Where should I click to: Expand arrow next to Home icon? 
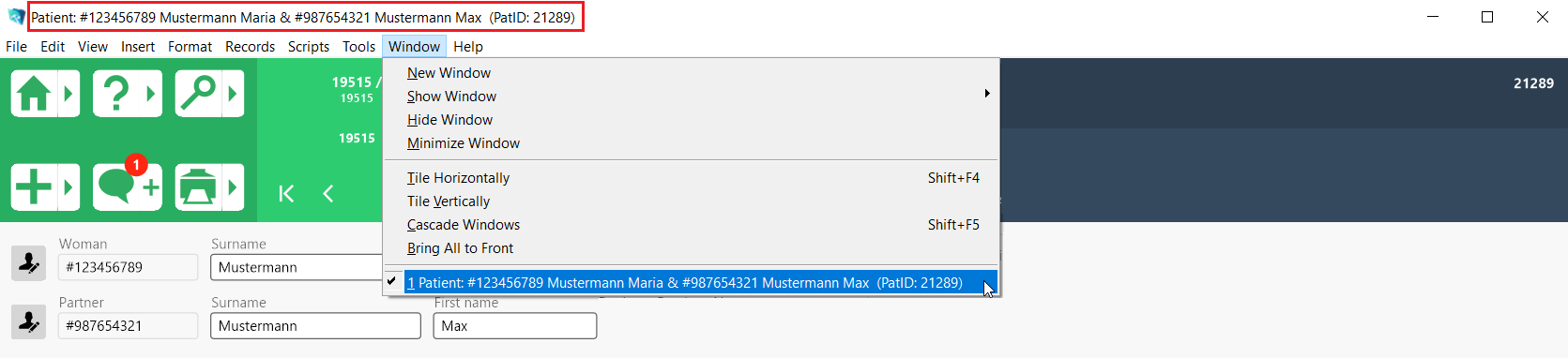point(69,94)
